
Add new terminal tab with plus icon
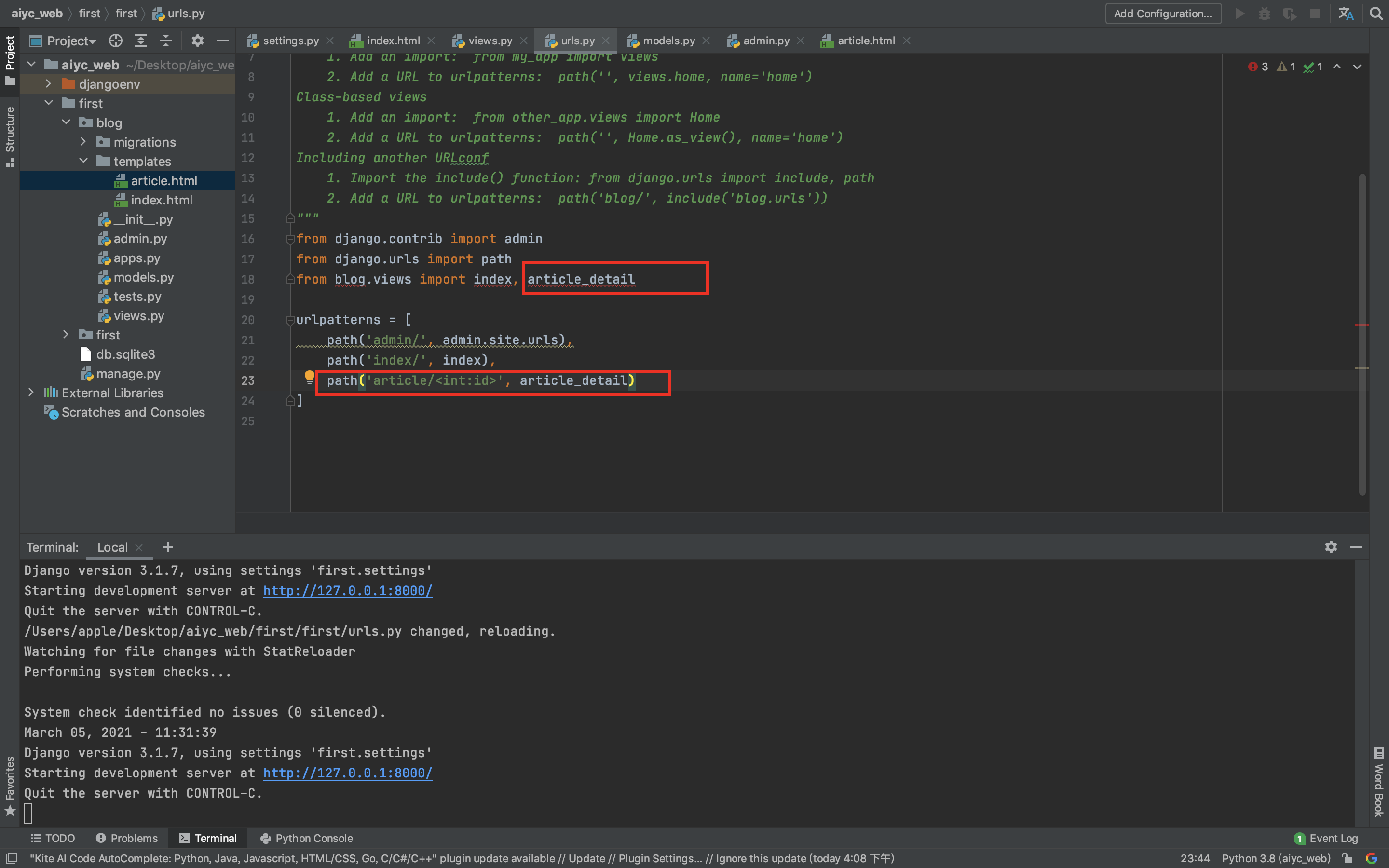click(x=168, y=547)
